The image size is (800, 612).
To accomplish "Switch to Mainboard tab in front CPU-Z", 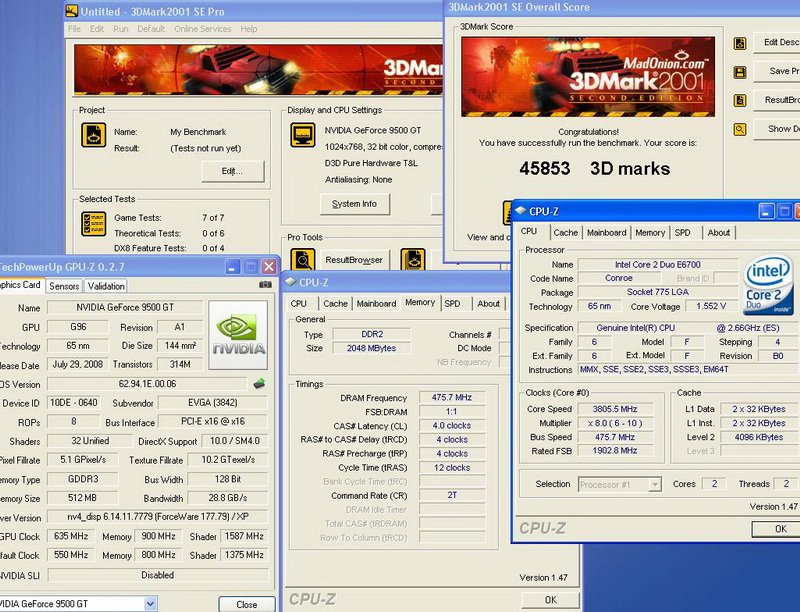I will [607, 233].
